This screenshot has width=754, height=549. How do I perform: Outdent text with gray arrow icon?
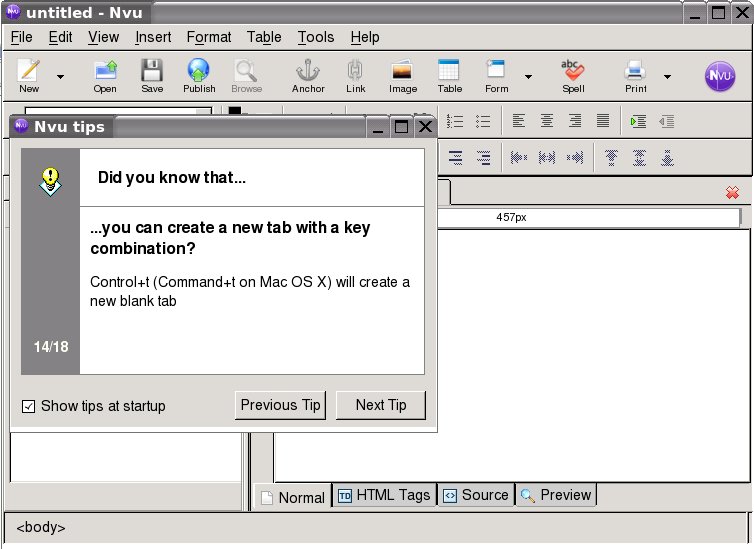point(666,121)
